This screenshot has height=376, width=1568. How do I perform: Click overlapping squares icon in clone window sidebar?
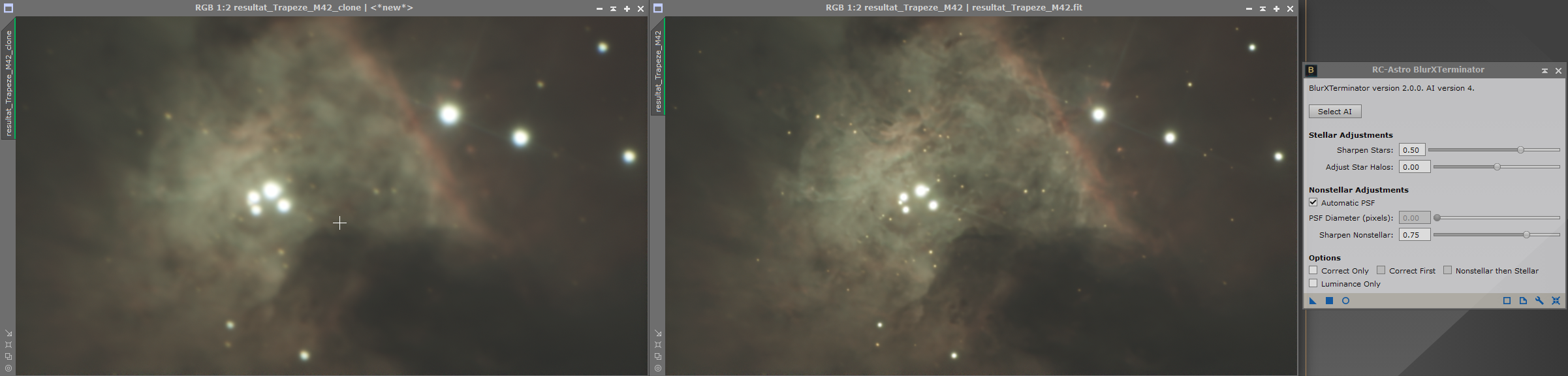[x=8, y=356]
